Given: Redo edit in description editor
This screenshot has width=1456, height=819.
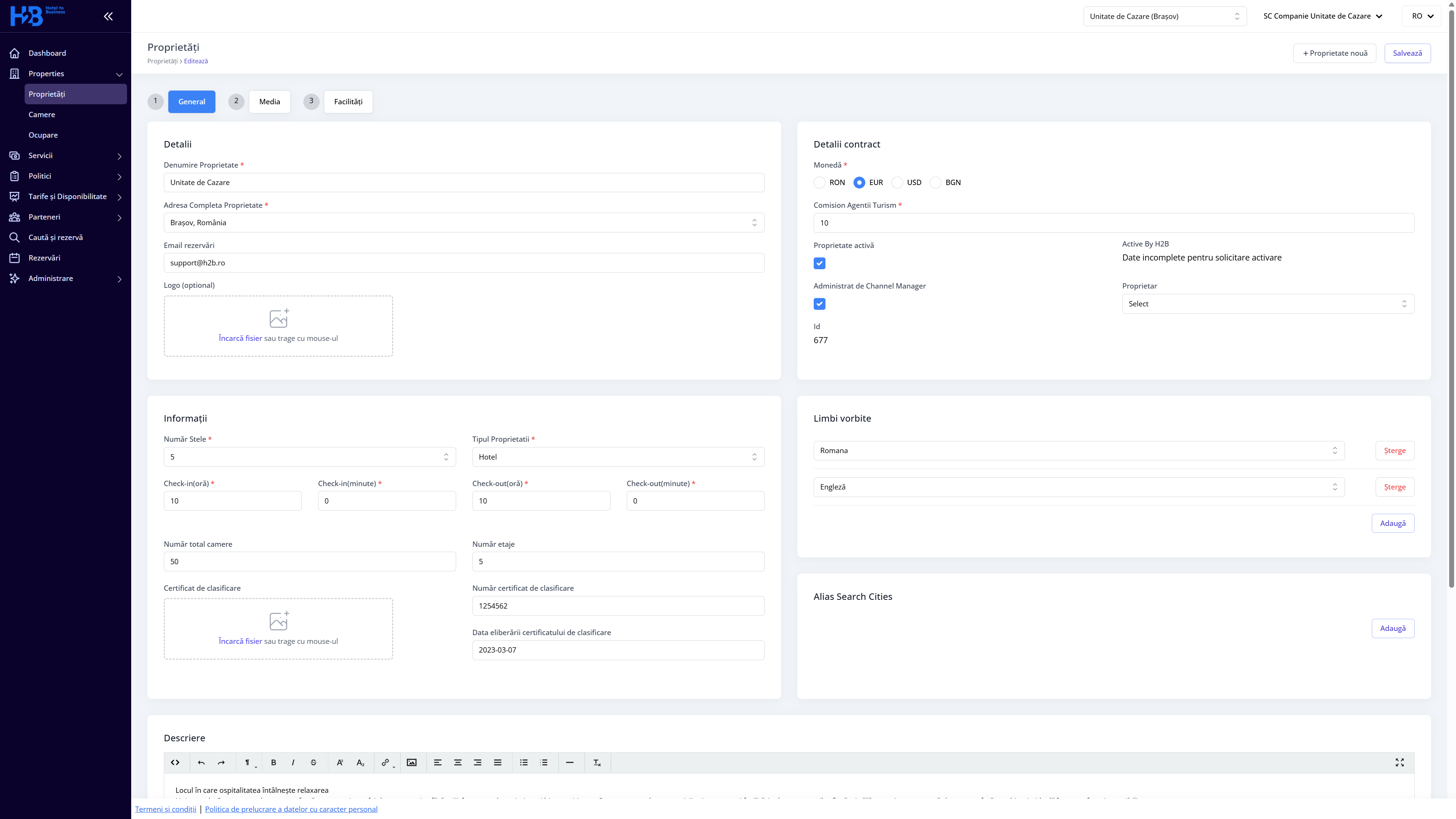Looking at the screenshot, I should pyautogui.click(x=221, y=763).
